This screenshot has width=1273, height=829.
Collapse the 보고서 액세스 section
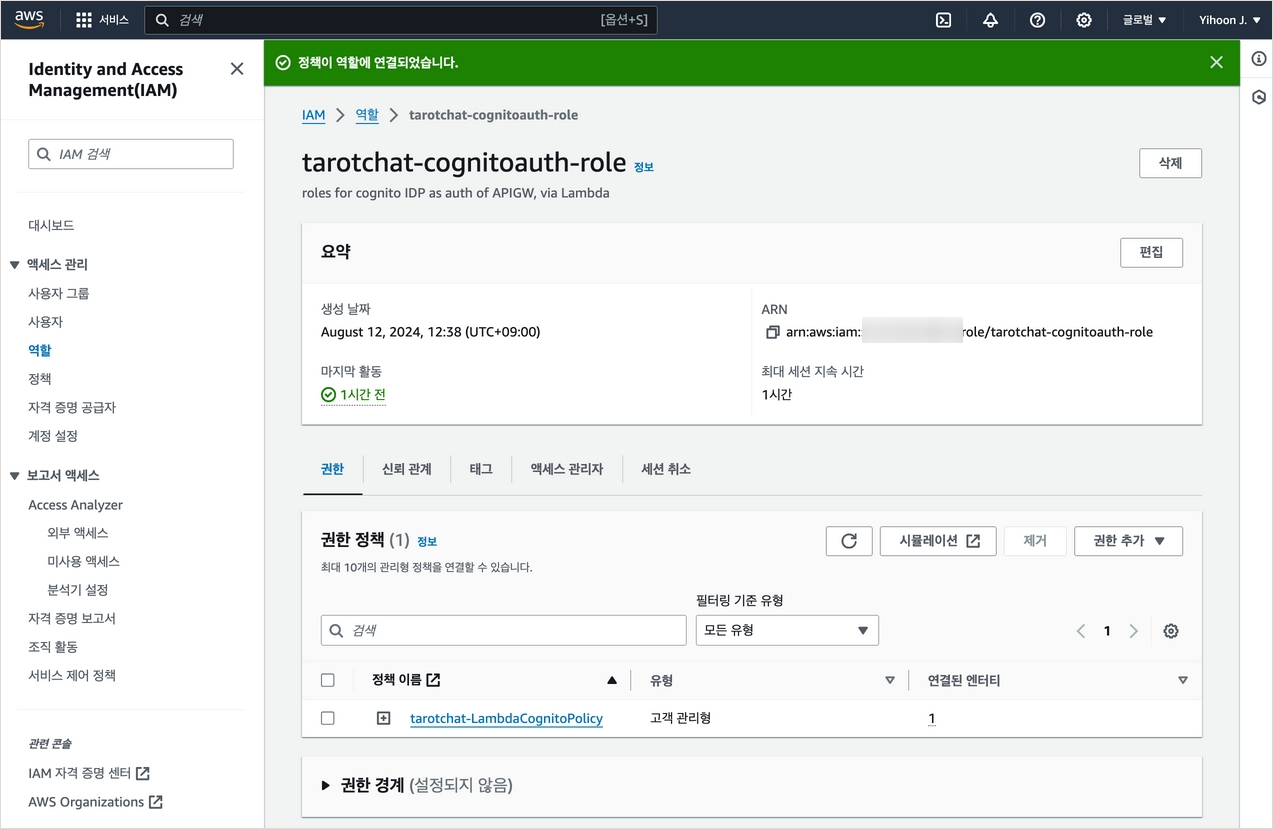coord(14,476)
